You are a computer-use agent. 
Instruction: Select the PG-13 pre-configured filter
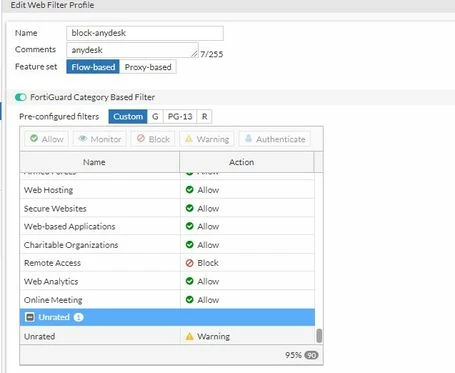(180, 117)
